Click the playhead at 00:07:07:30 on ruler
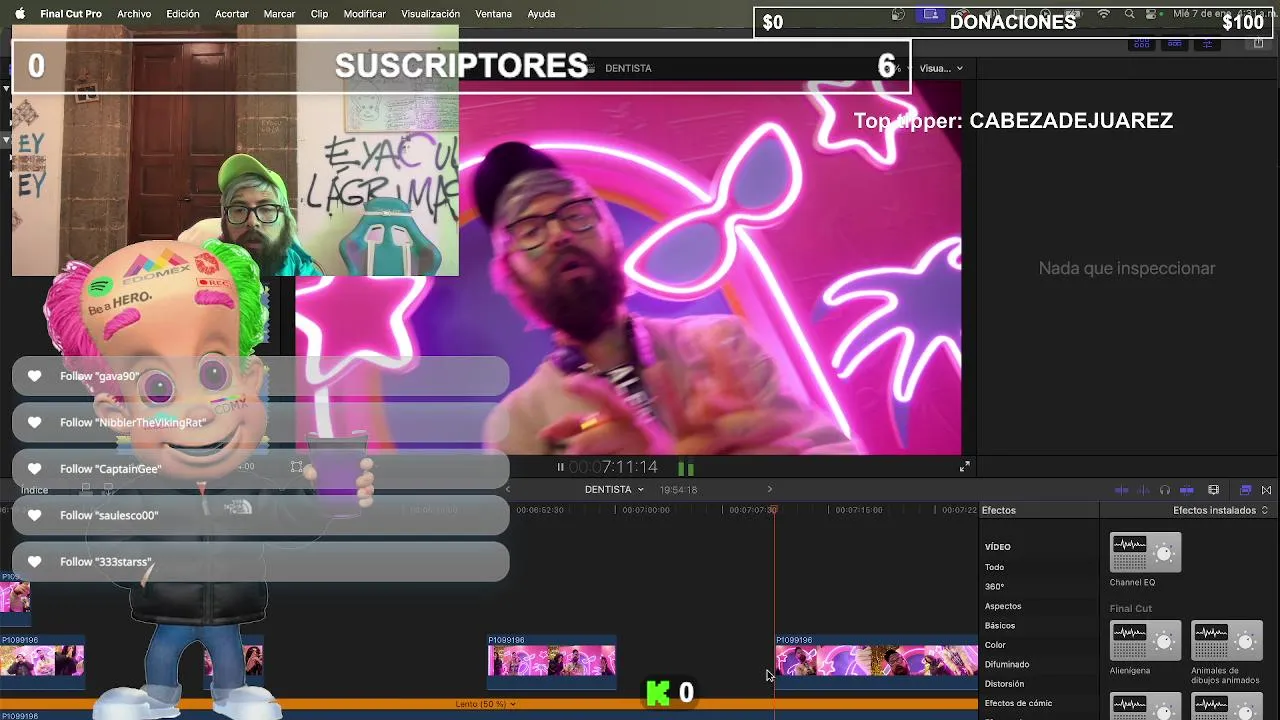 (773, 510)
